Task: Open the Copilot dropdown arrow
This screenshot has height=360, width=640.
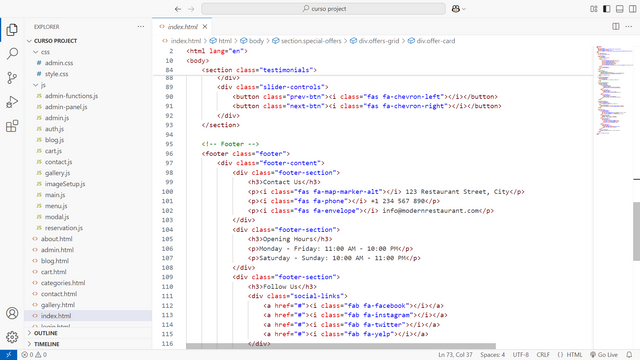Action: pyautogui.click(x=464, y=9)
